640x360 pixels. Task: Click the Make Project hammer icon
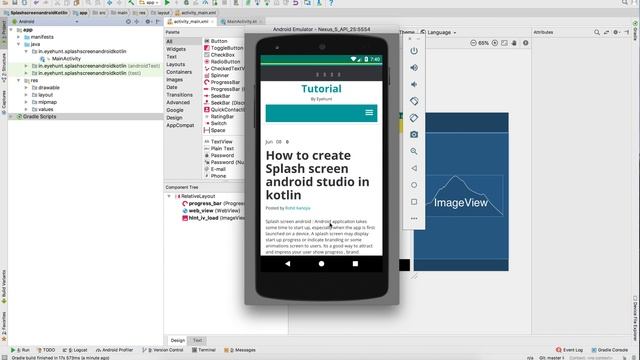131,3
